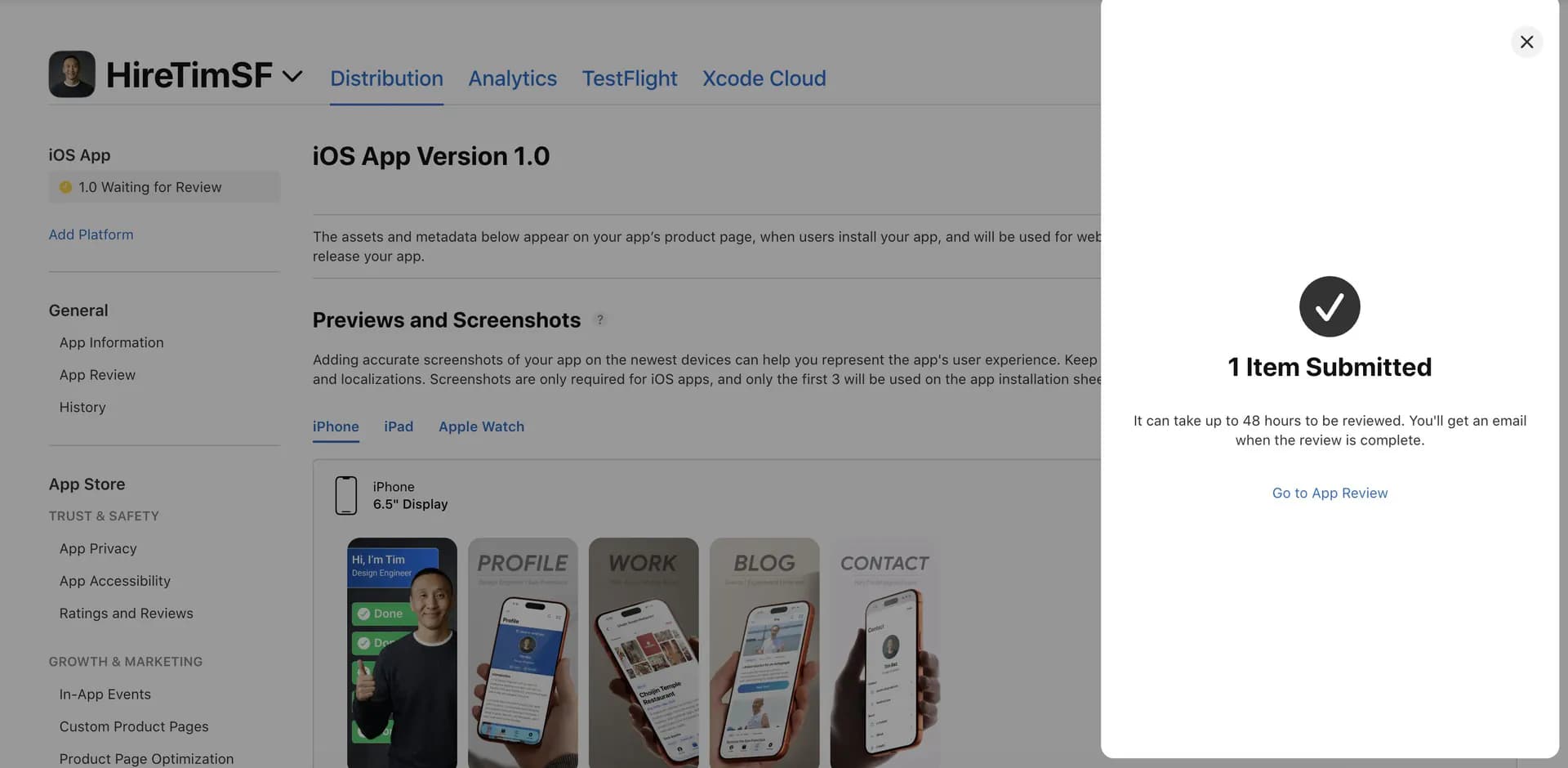Close the 1 Item Submitted panel

(1526, 42)
